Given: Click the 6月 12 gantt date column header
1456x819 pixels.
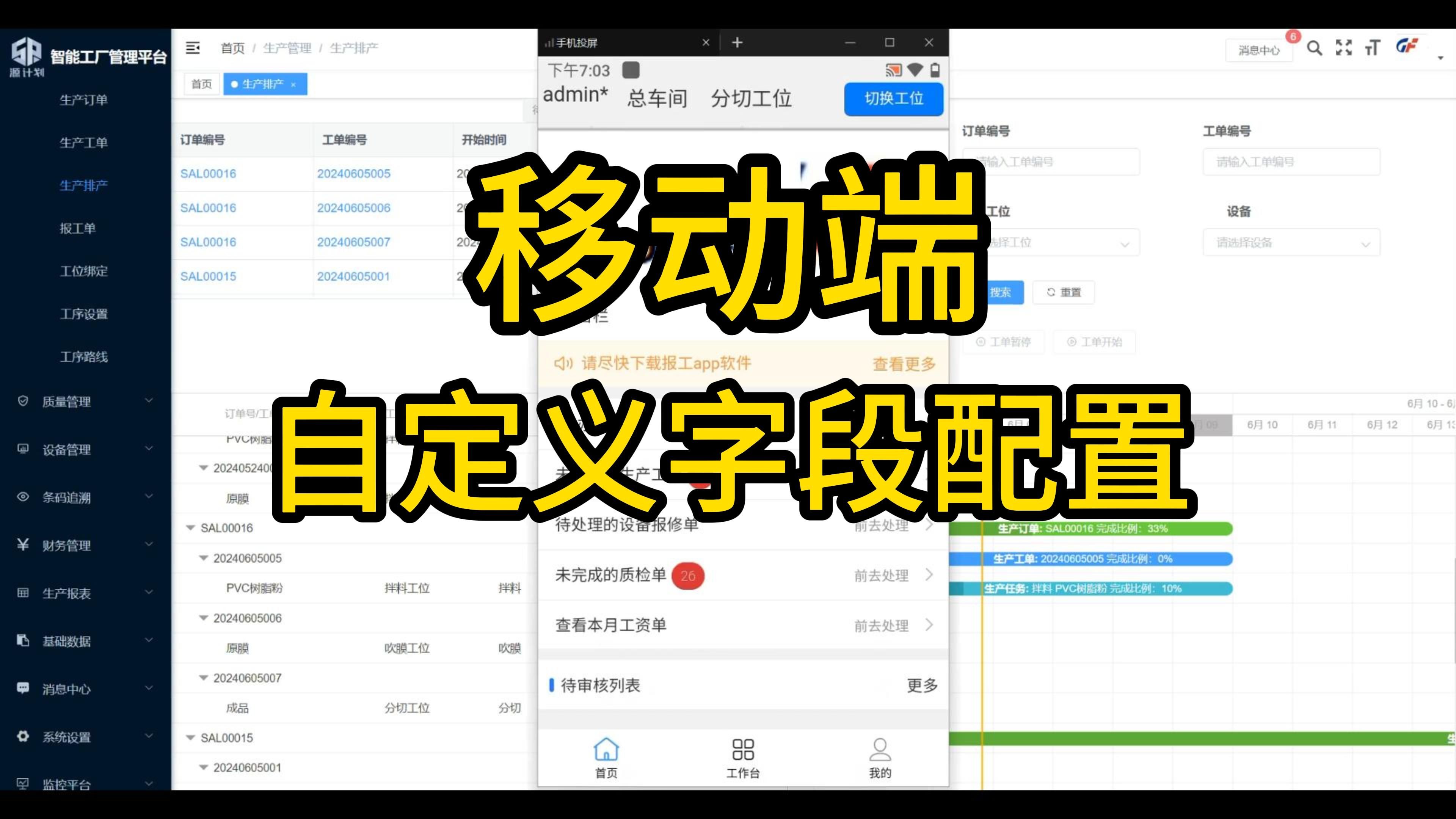Looking at the screenshot, I should coord(1382,425).
